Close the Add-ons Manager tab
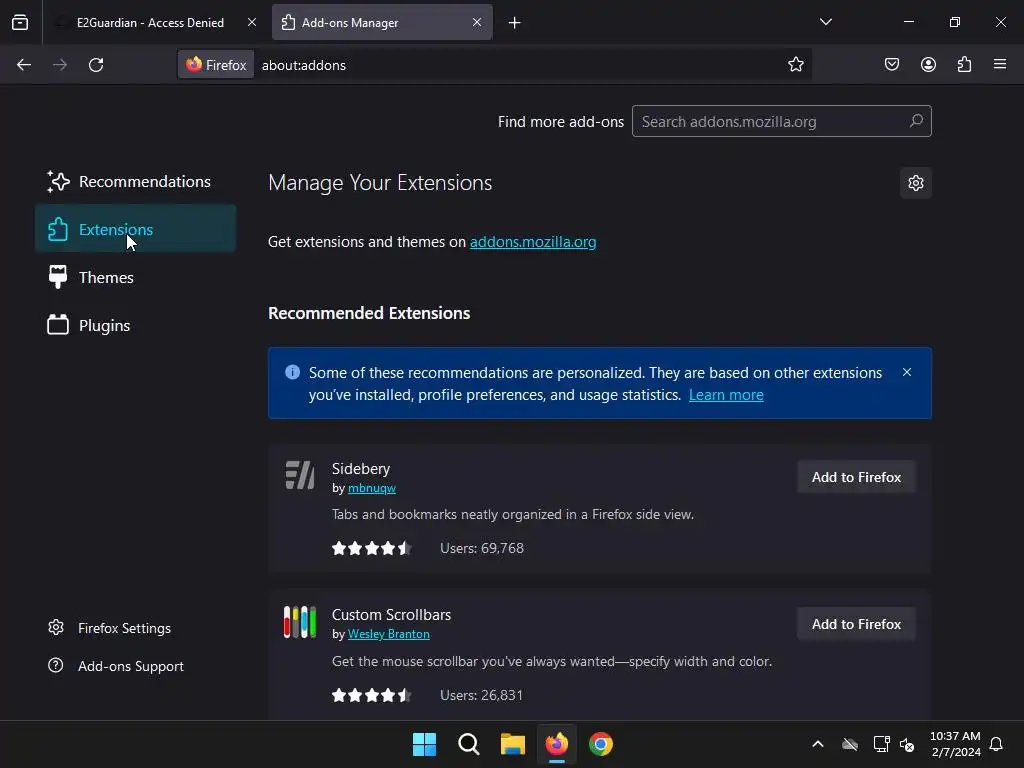Screen dimensions: 1024x768 (477, 22)
